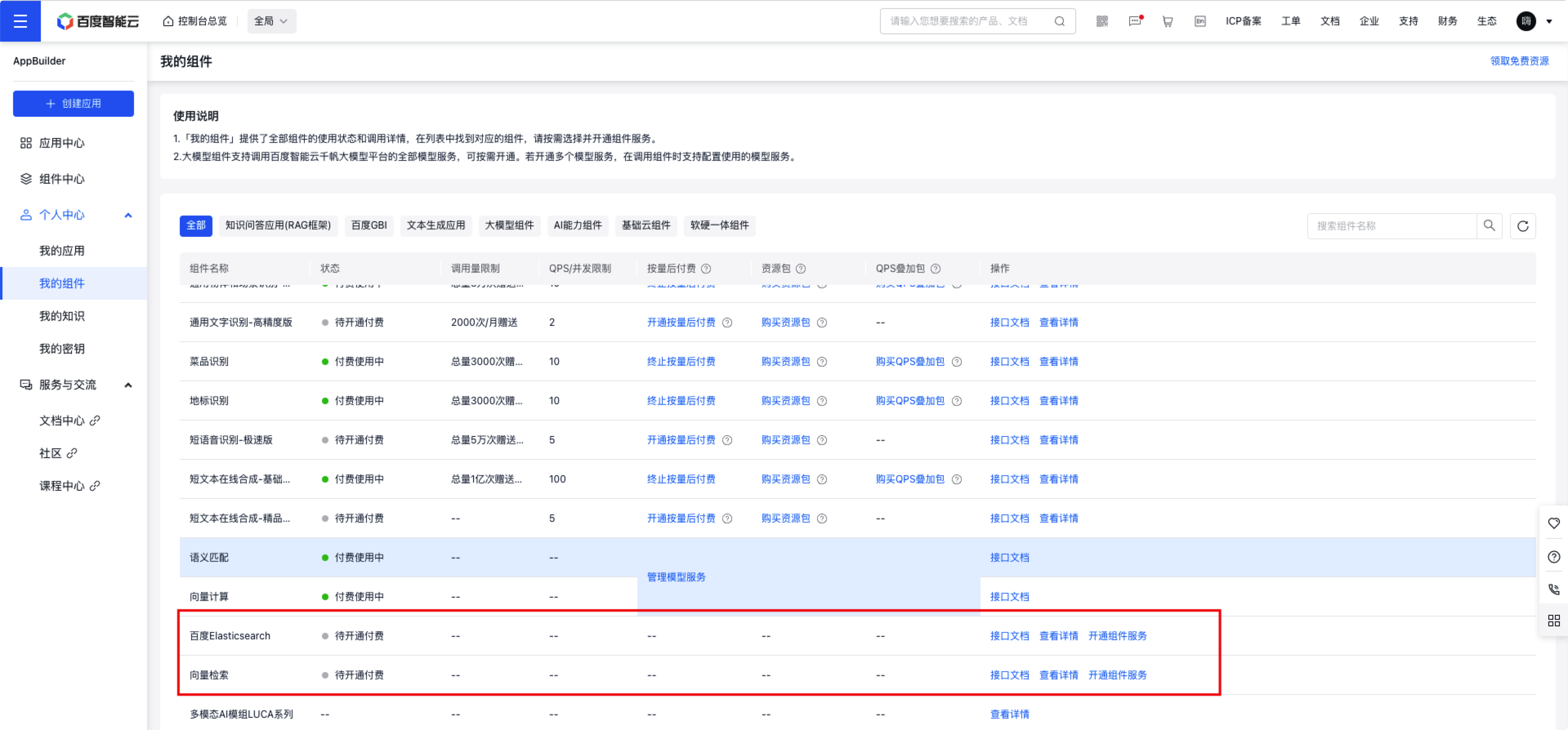Click 接口文档 in 语义匹配 row
Image resolution: width=1568 pixels, height=730 pixels.
tap(1010, 557)
